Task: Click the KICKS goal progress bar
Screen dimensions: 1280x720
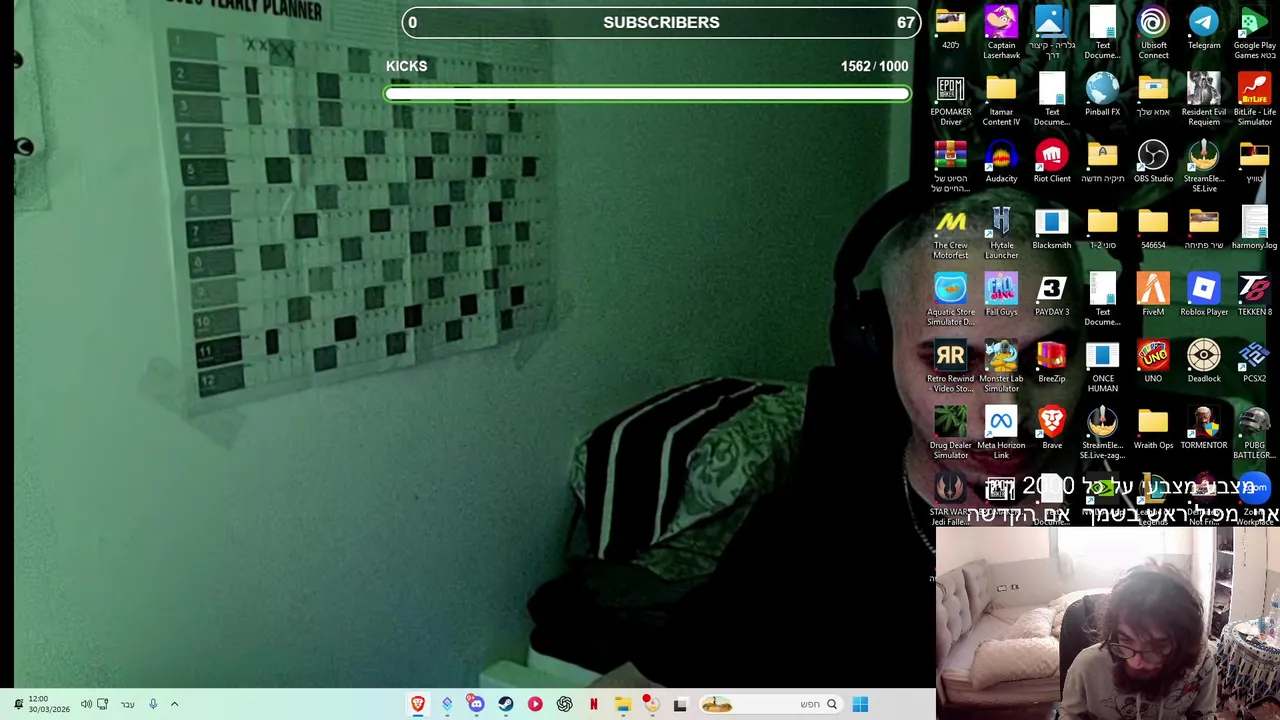Action: [647, 93]
